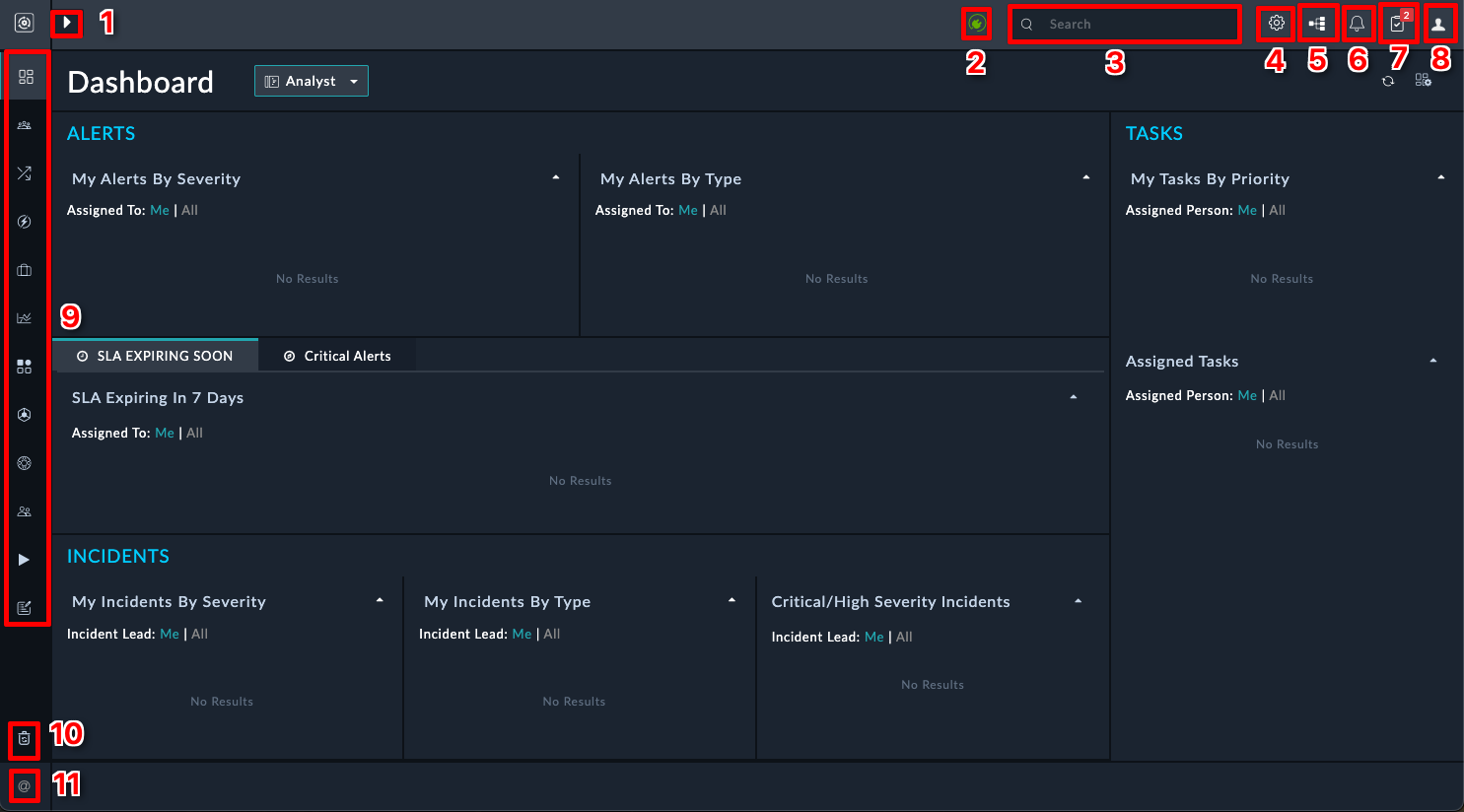1464x812 pixels.
Task: Select the Dashboard icon in sidebar
Action: pyautogui.click(x=26, y=77)
